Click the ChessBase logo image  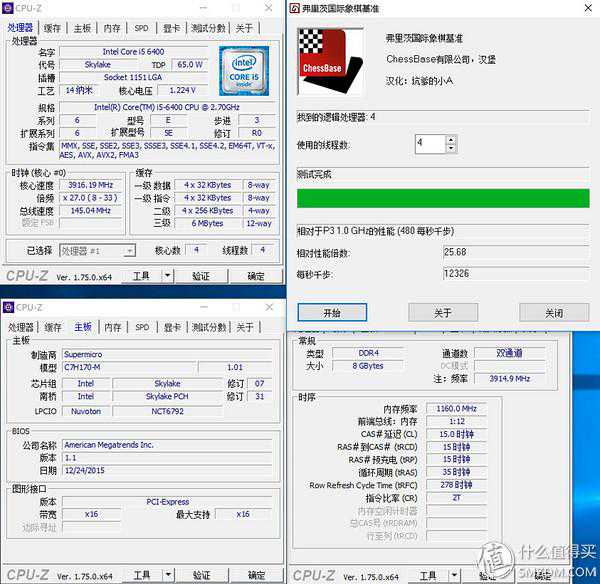pos(335,56)
